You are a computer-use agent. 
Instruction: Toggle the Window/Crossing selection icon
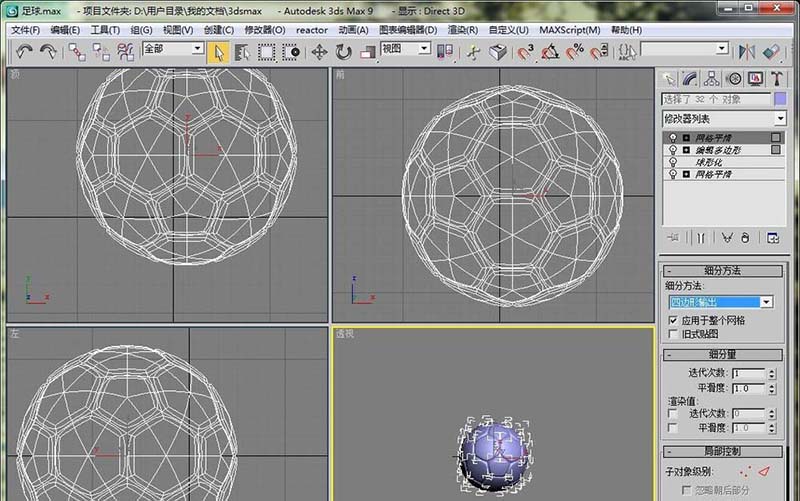[291, 52]
